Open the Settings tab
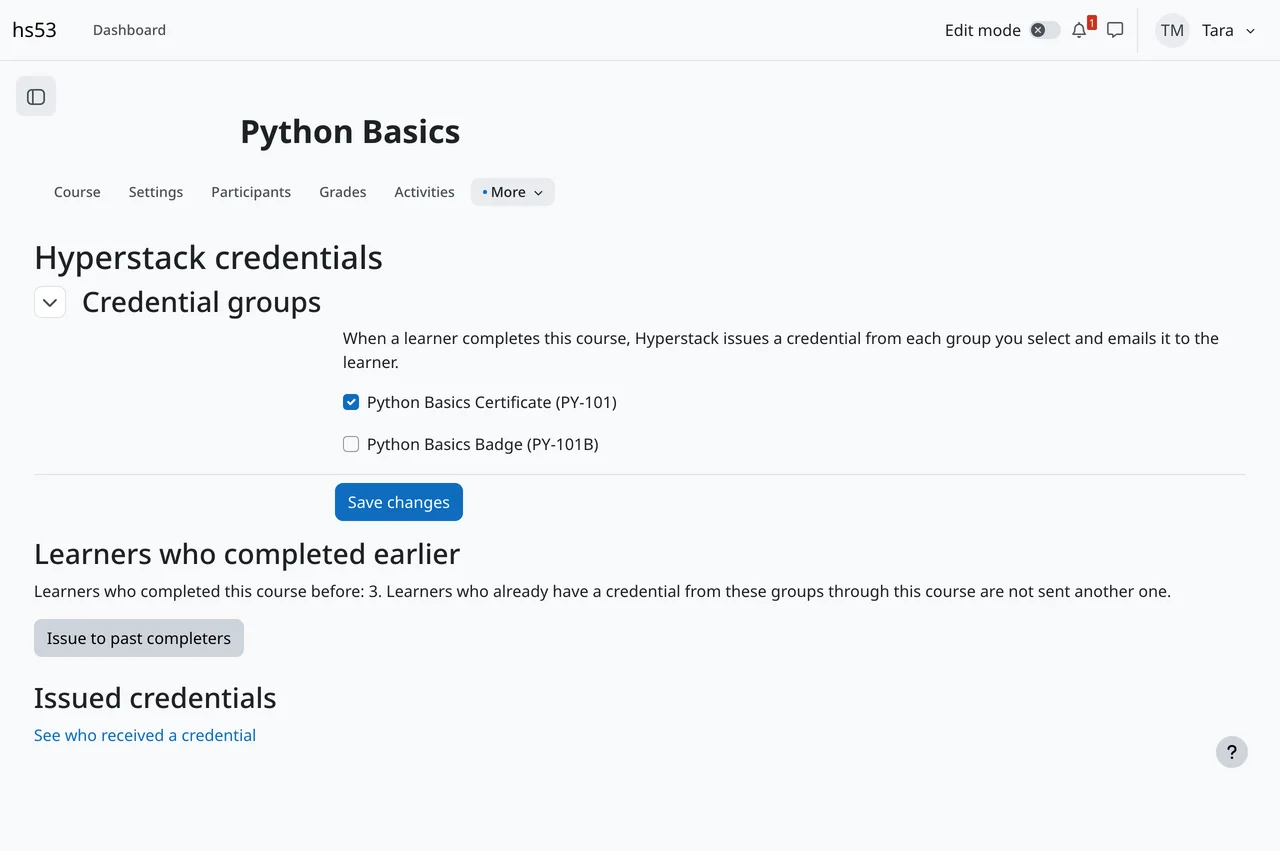The height and width of the screenshot is (851, 1280). [x=156, y=192]
